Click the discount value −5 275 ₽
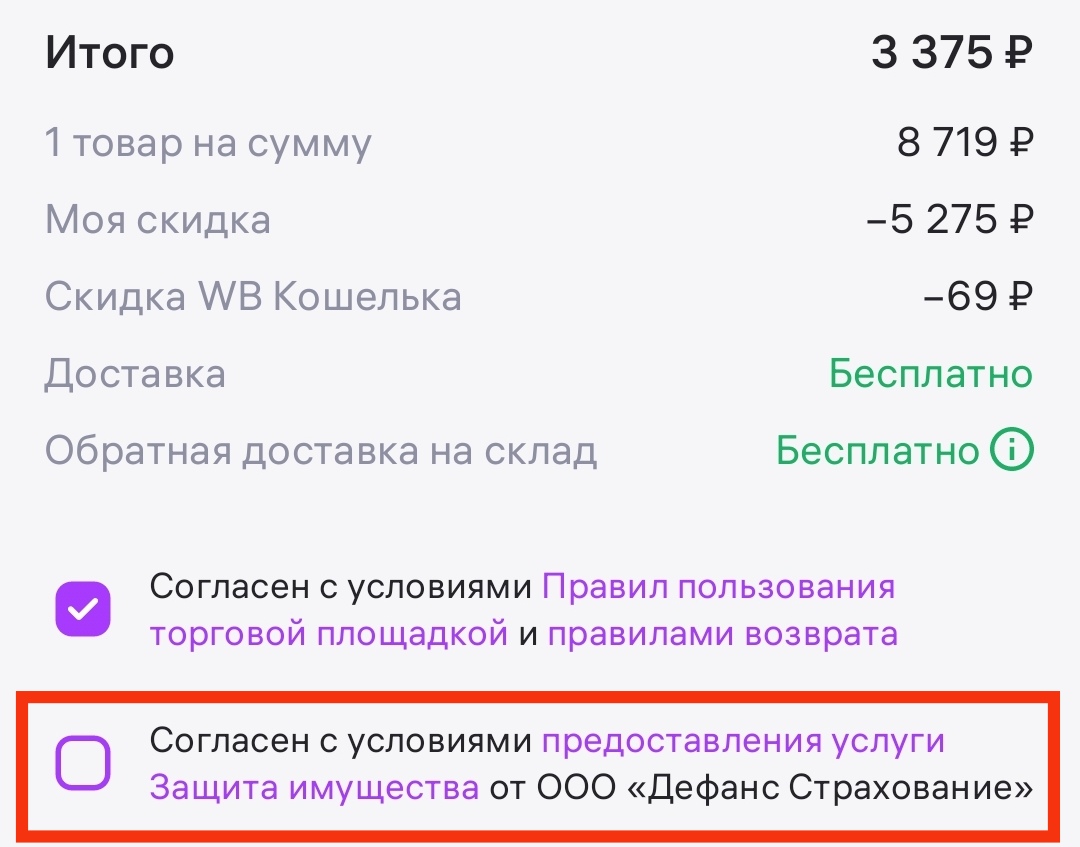 pos(949,220)
